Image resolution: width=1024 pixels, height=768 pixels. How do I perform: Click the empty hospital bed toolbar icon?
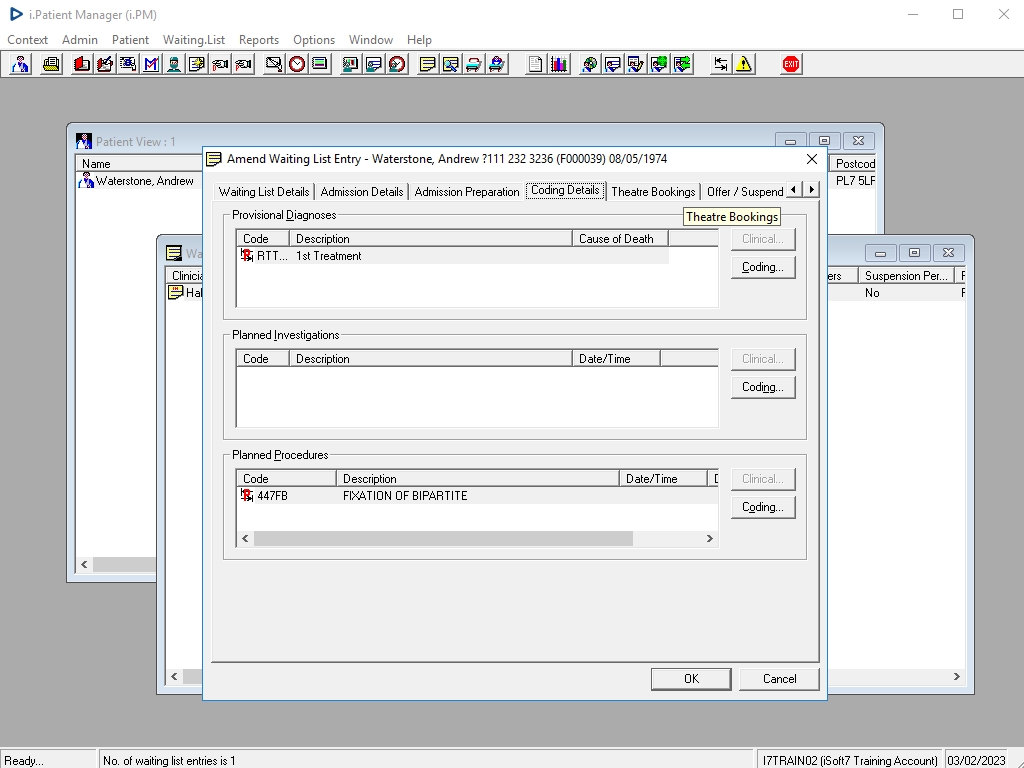[474, 64]
